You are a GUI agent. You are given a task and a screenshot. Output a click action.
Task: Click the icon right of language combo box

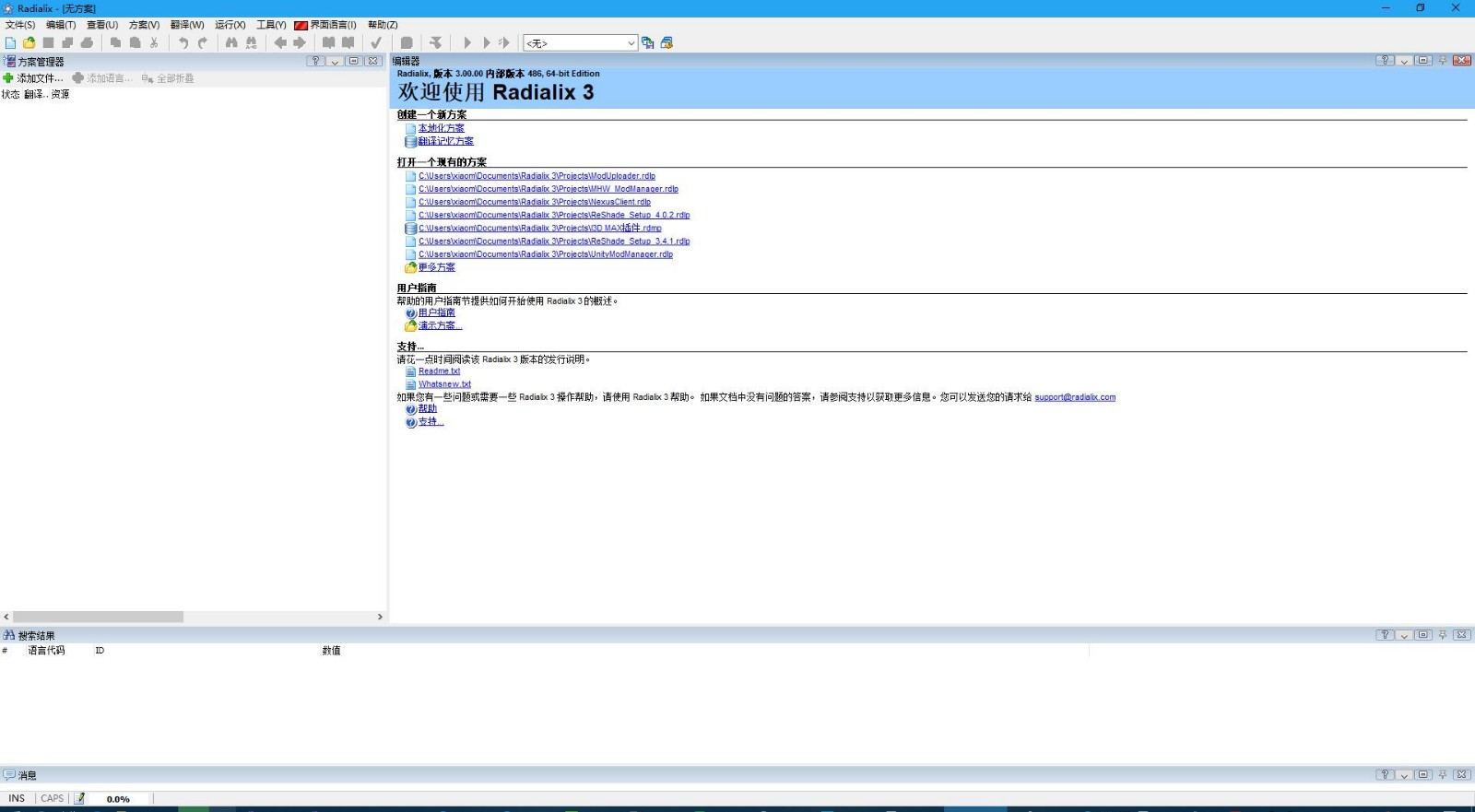coord(648,42)
